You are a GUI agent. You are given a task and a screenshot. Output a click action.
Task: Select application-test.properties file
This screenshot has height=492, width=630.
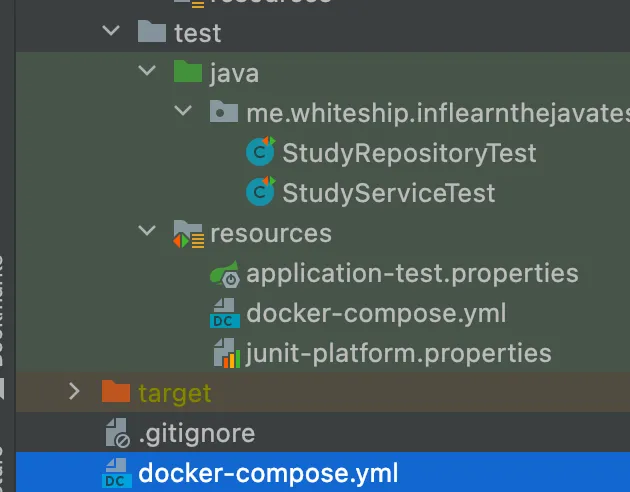click(412, 273)
